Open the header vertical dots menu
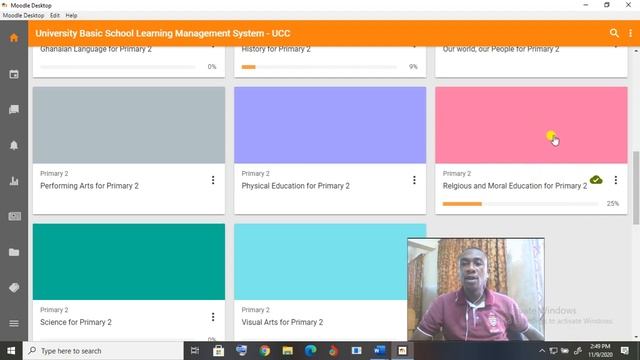Image resolution: width=640 pixels, height=360 pixels. pyautogui.click(x=630, y=33)
